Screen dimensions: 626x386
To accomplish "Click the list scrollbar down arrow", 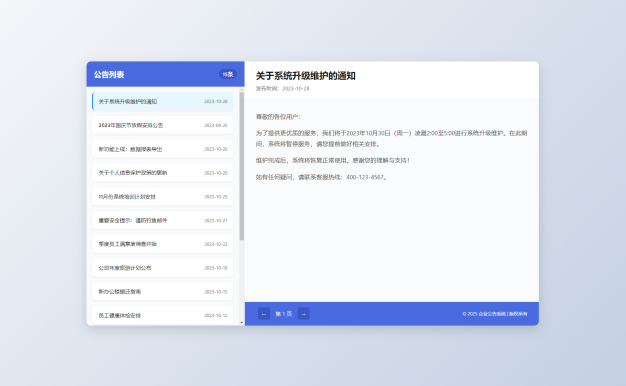I will pyautogui.click(x=242, y=323).
